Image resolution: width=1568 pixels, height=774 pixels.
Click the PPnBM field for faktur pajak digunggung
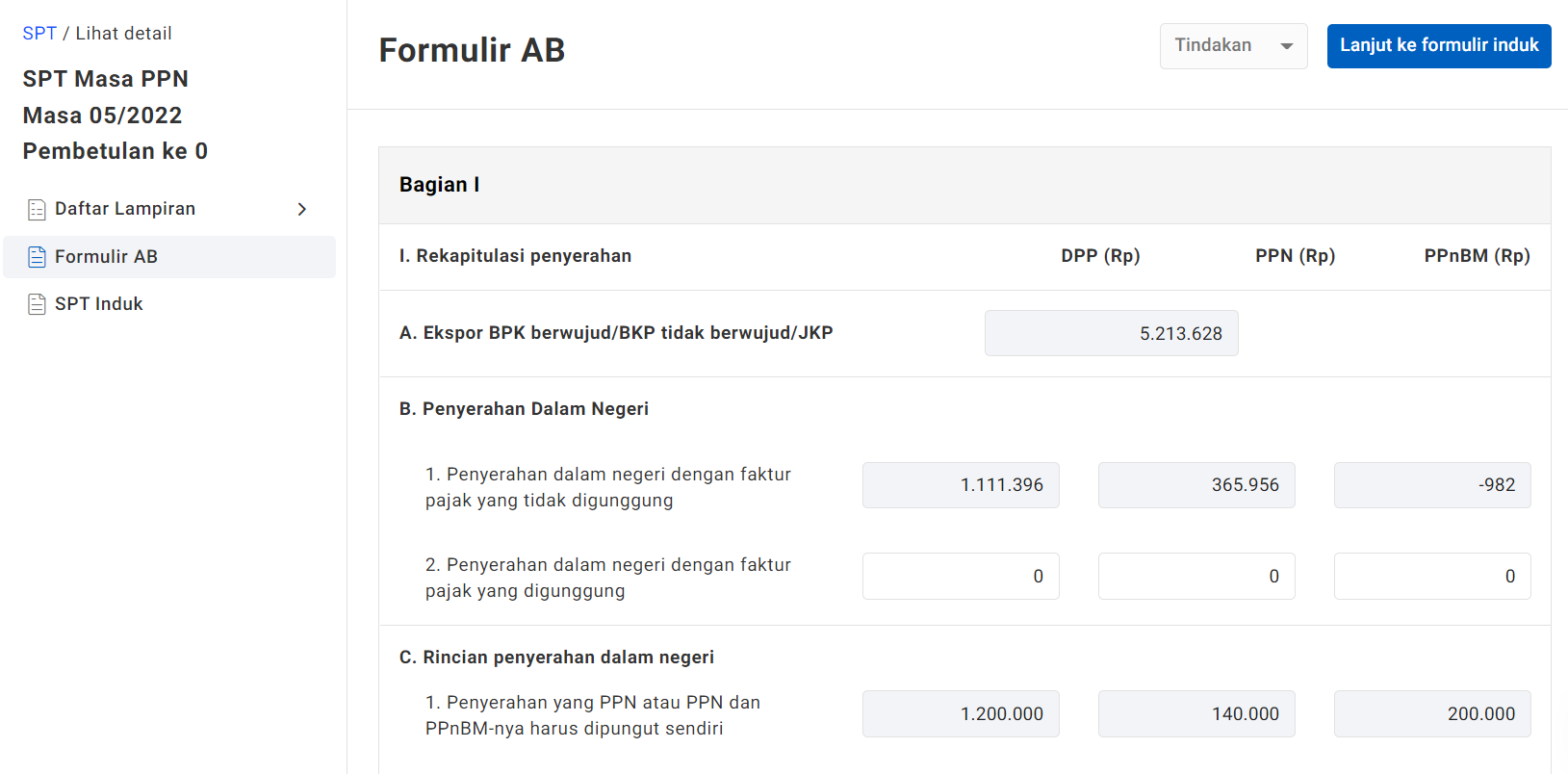pyautogui.click(x=1432, y=577)
